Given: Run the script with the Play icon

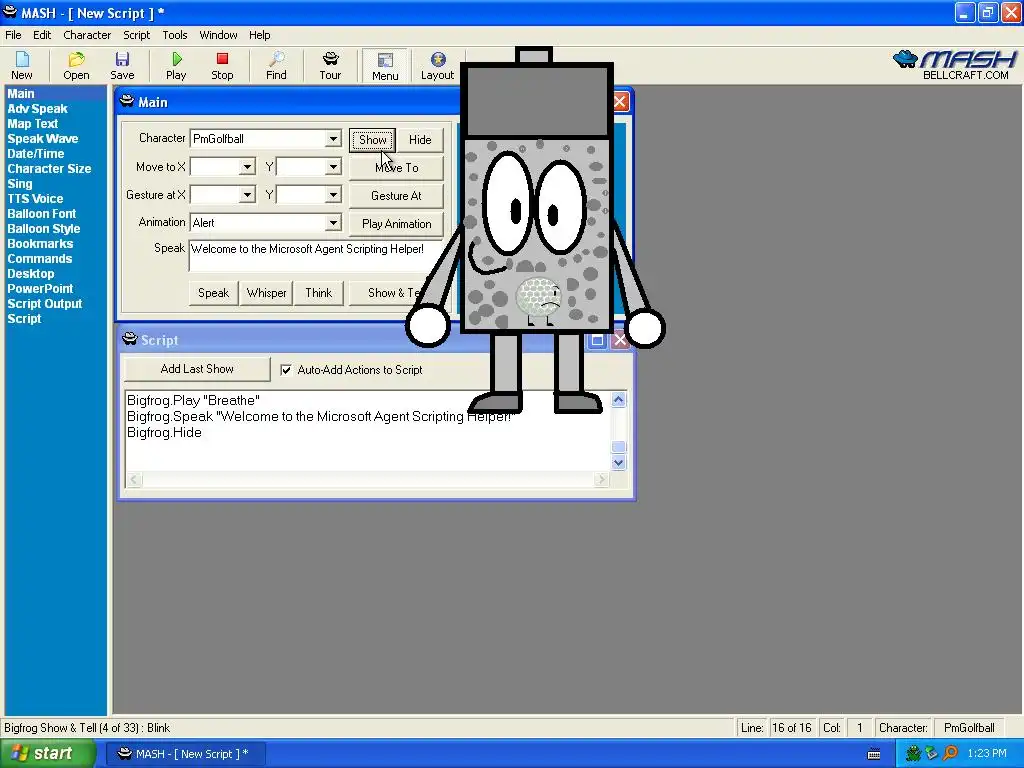Looking at the screenshot, I should pyautogui.click(x=176, y=66).
